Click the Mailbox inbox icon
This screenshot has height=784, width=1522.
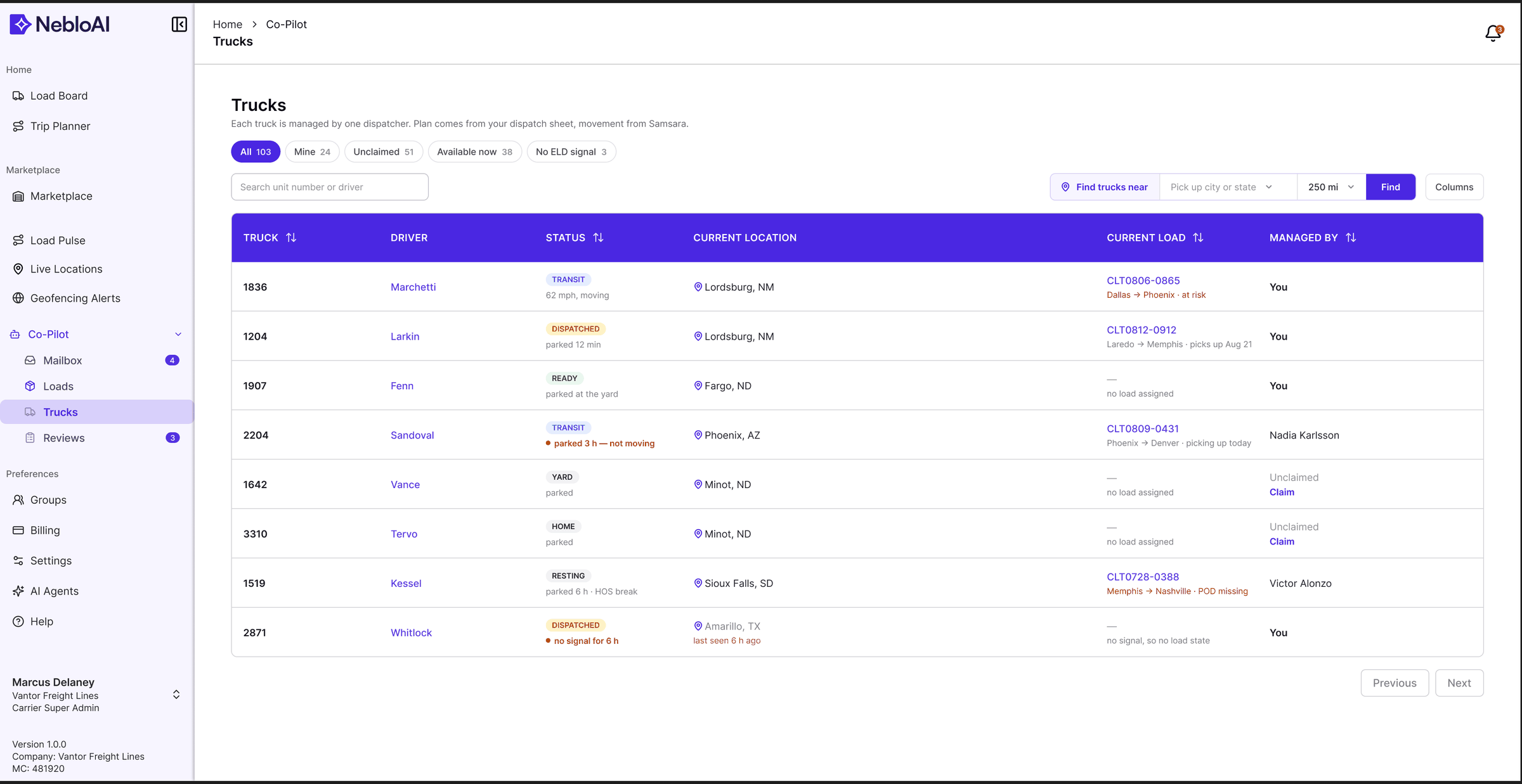click(30, 360)
